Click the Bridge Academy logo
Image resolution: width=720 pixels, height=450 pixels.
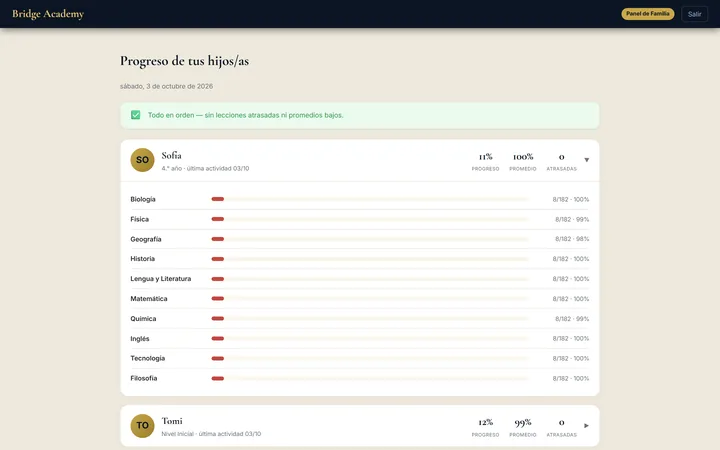click(48, 14)
